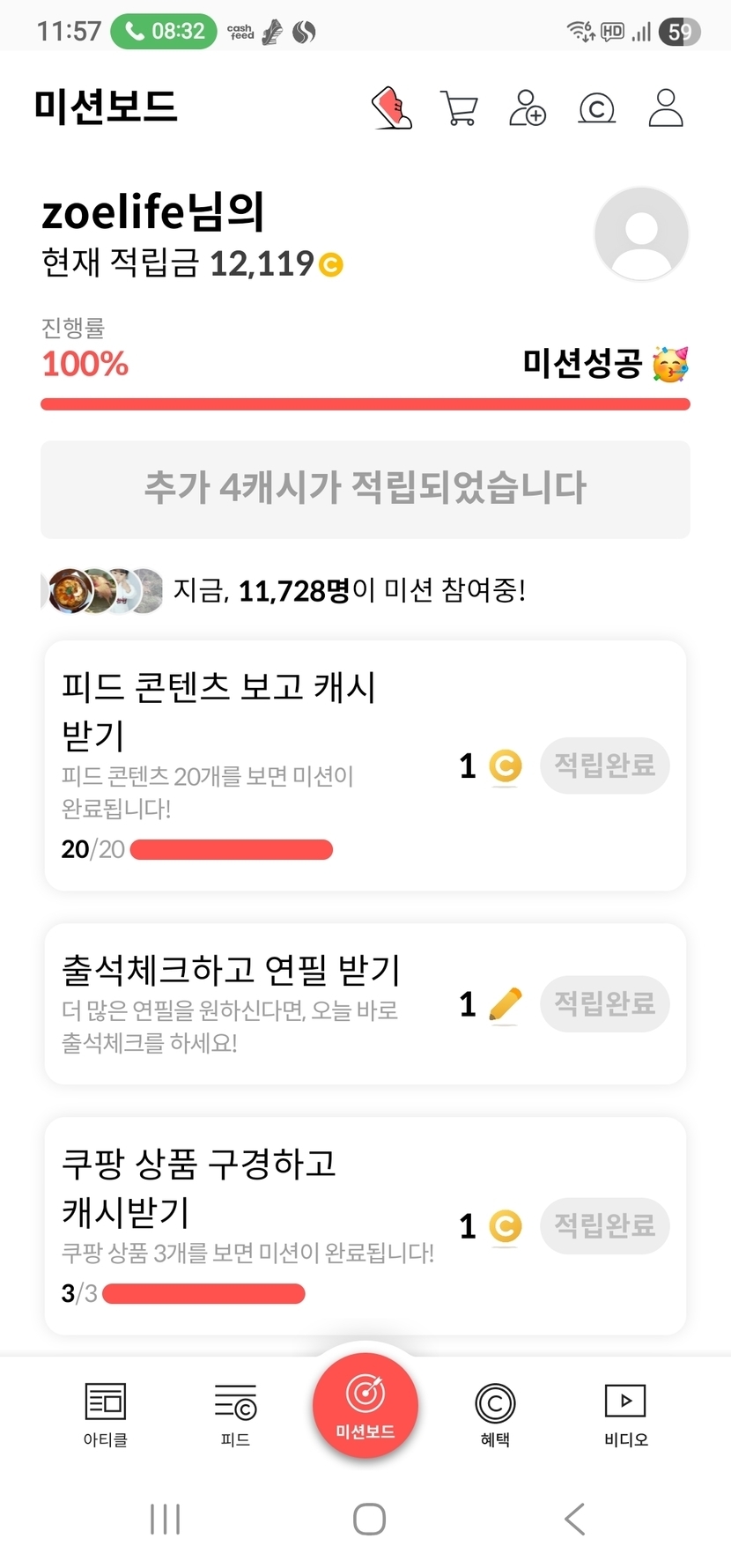Image resolution: width=731 pixels, height=1568 pixels.
Task: Open the my profile icon
Action: point(665,108)
